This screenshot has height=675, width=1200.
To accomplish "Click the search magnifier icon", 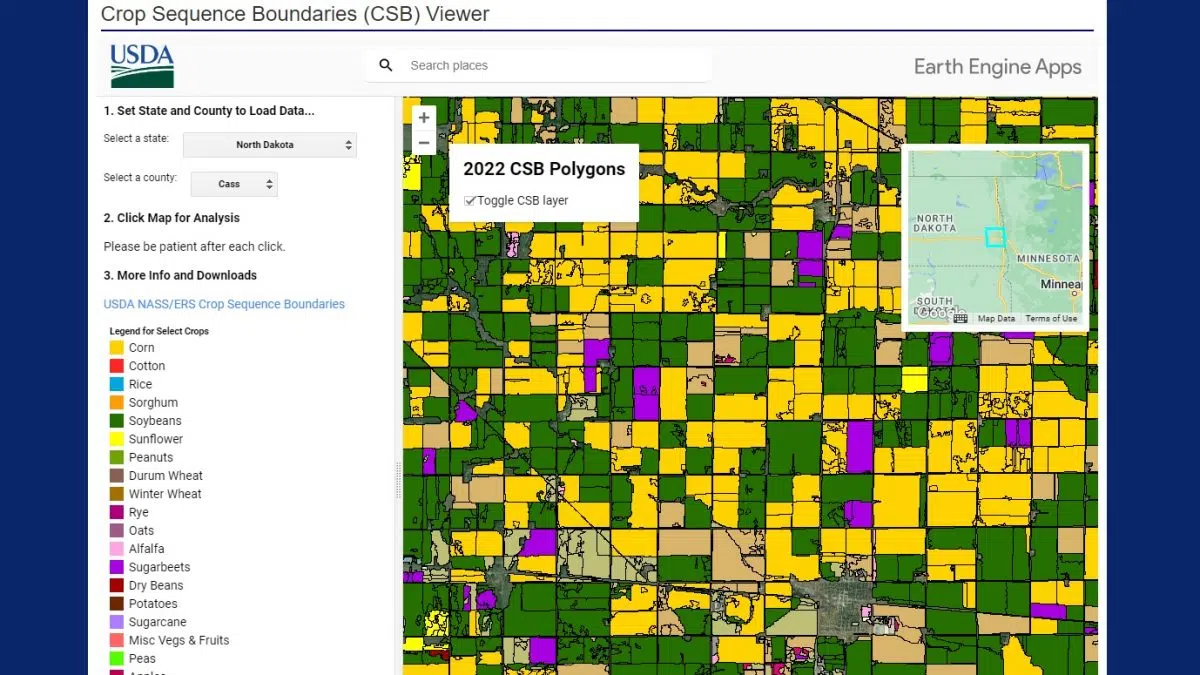I will point(386,64).
